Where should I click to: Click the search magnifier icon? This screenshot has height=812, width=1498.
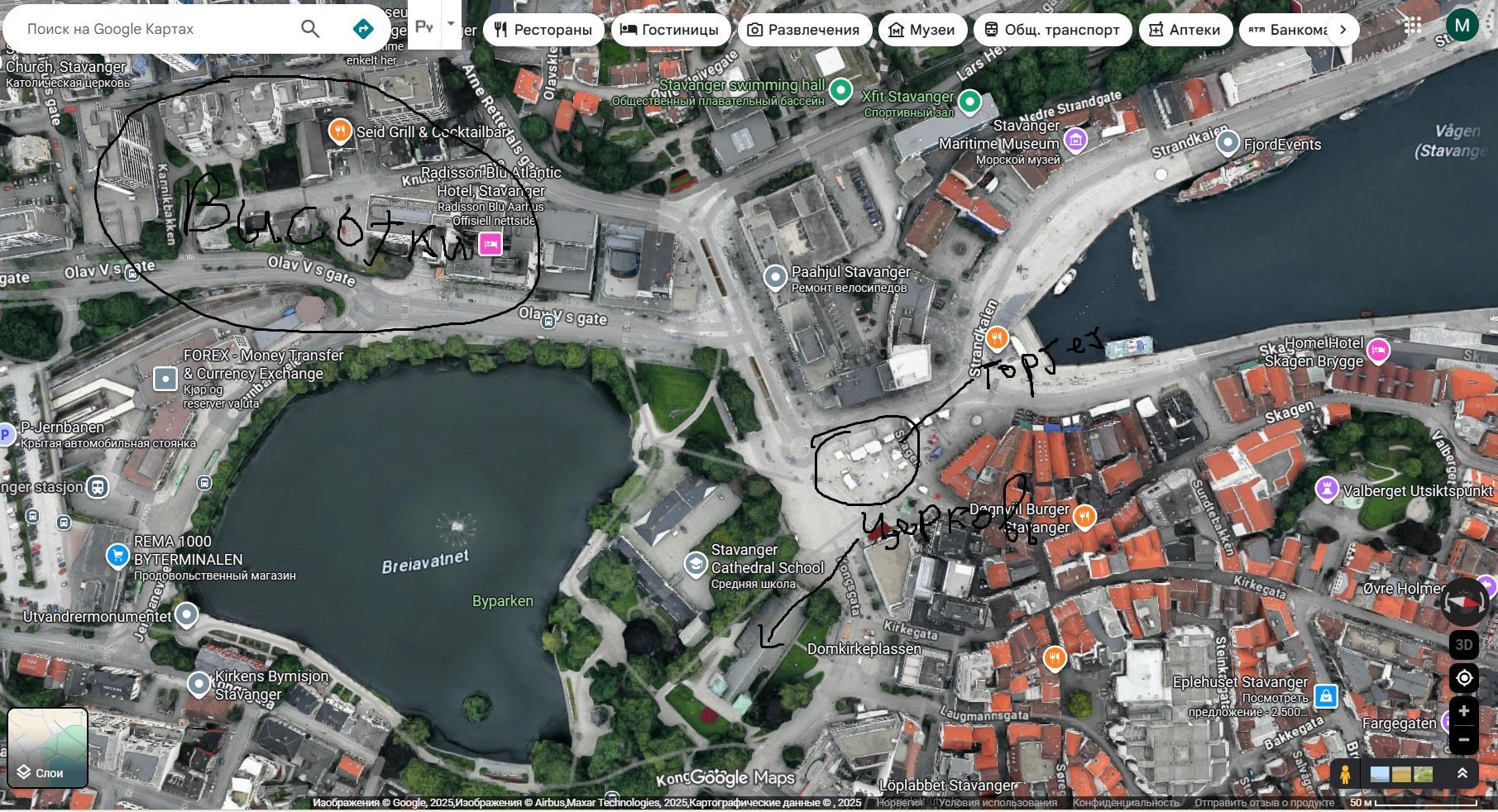click(x=310, y=29)
